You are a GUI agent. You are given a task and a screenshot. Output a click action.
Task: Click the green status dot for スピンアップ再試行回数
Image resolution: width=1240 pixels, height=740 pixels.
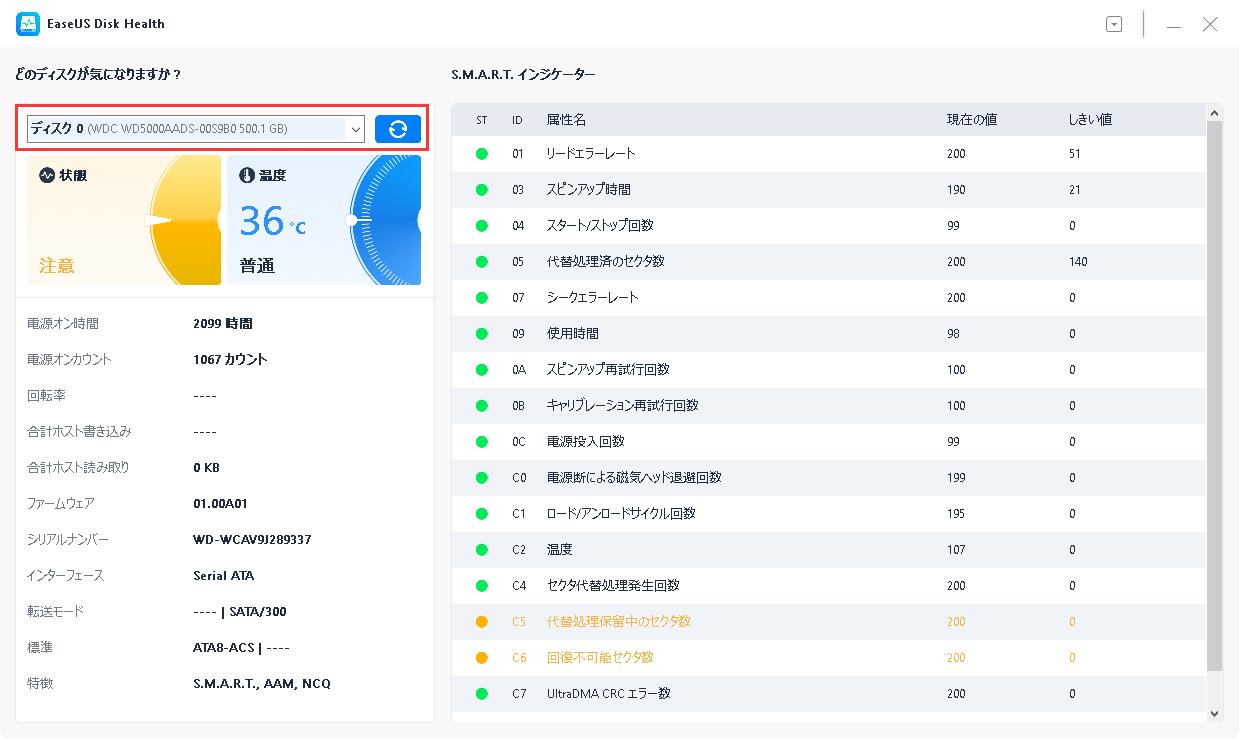482,370
